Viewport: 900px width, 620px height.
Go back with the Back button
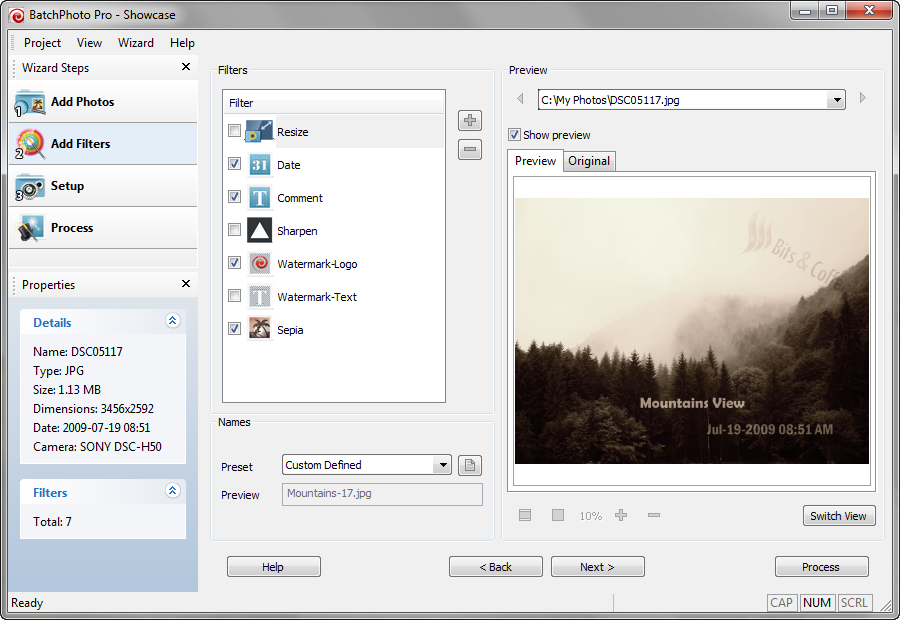(x=495, y=567)
